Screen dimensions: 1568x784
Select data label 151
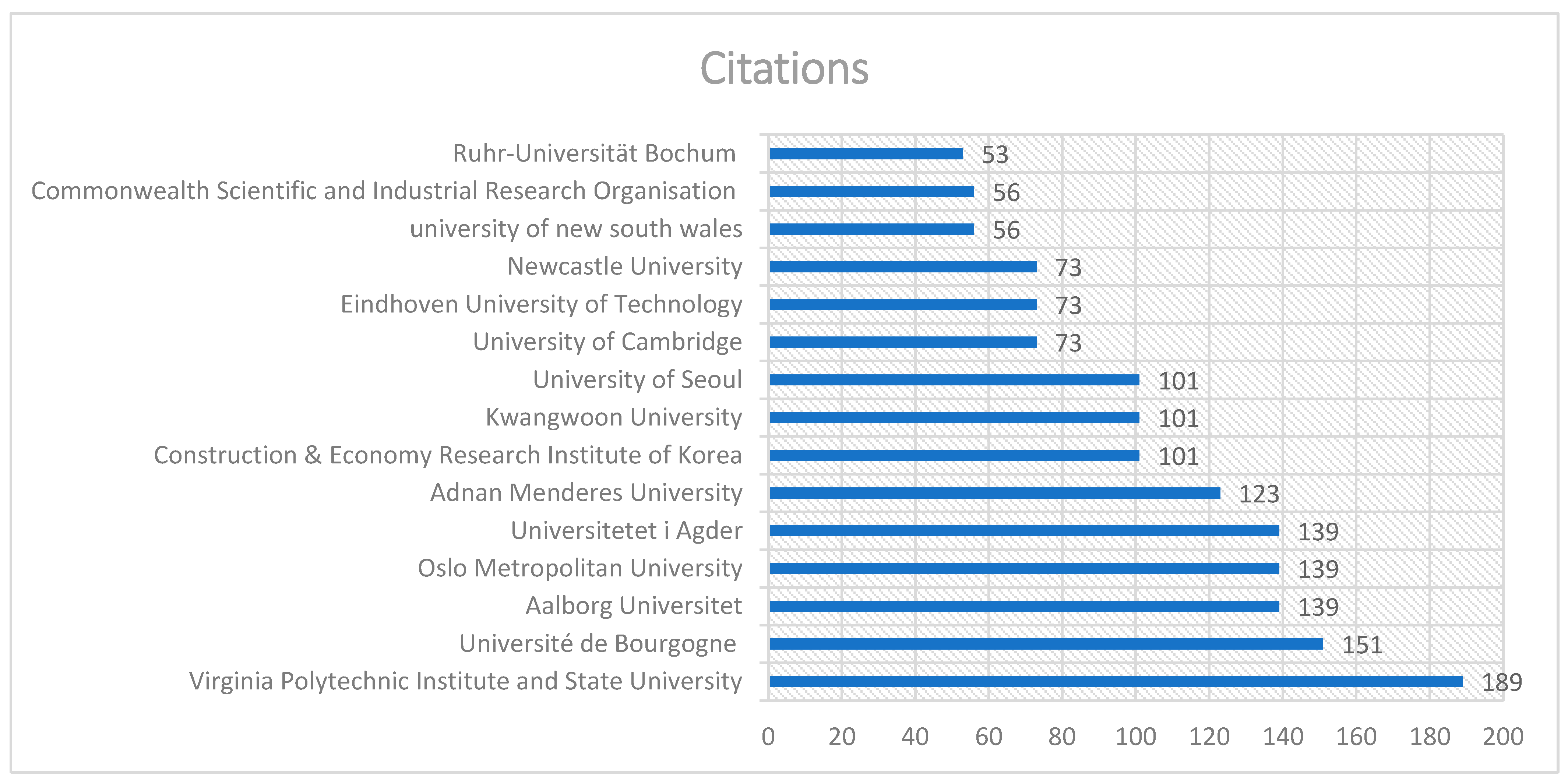click(1362, 644)
